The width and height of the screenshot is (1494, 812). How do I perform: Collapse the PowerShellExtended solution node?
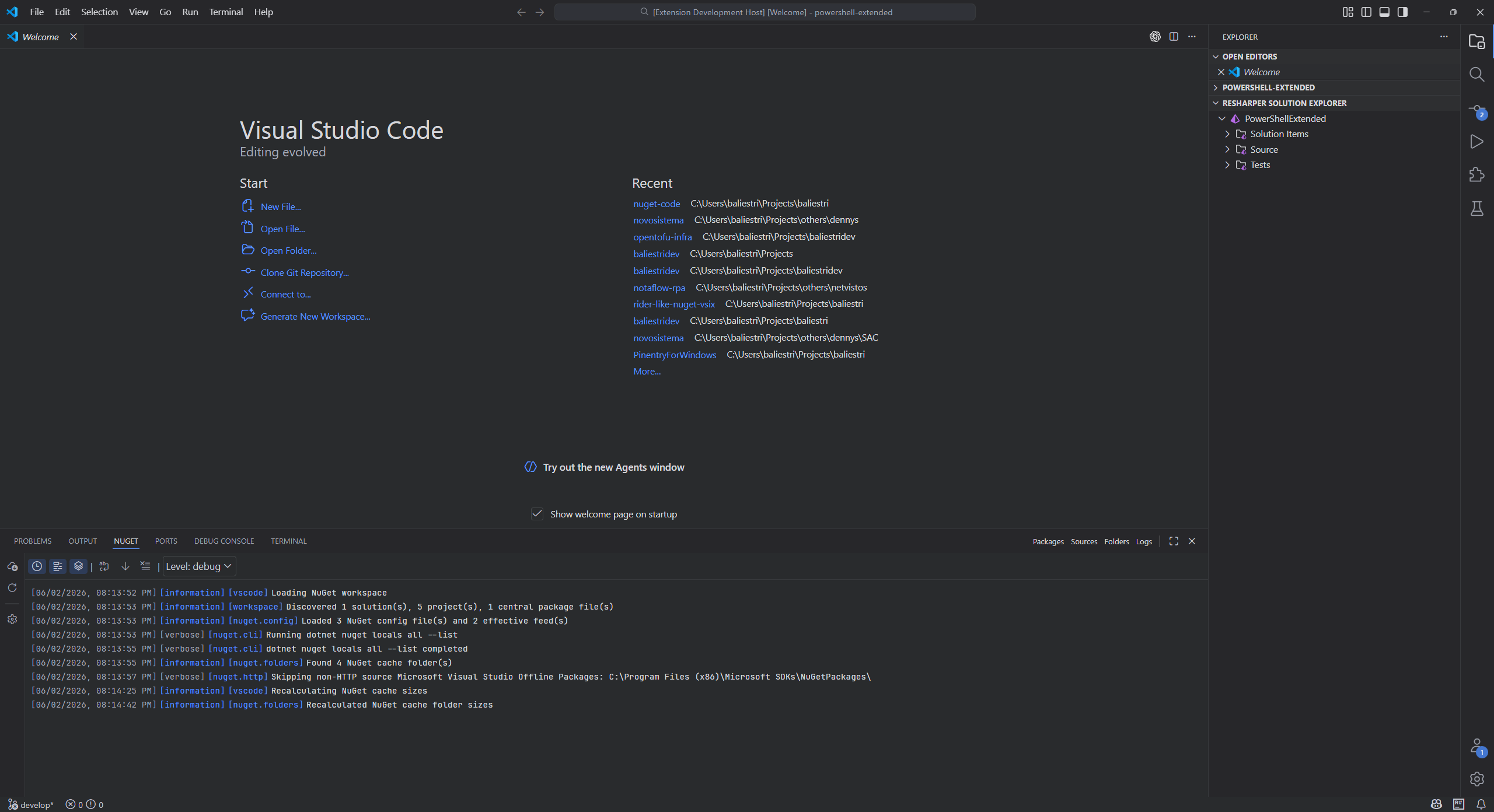coord(1221,118)
